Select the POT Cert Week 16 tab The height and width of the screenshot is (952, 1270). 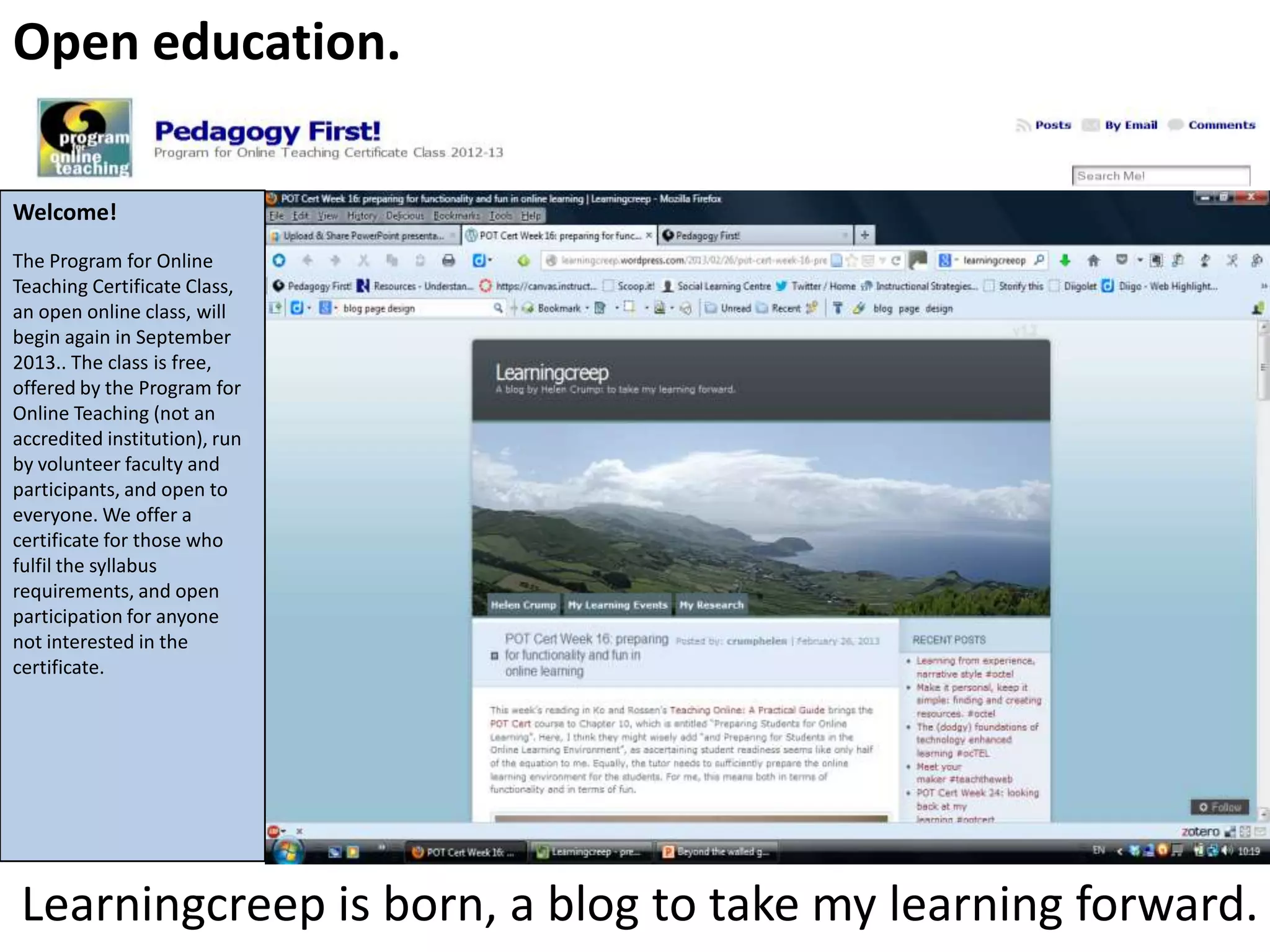[559, 236]
